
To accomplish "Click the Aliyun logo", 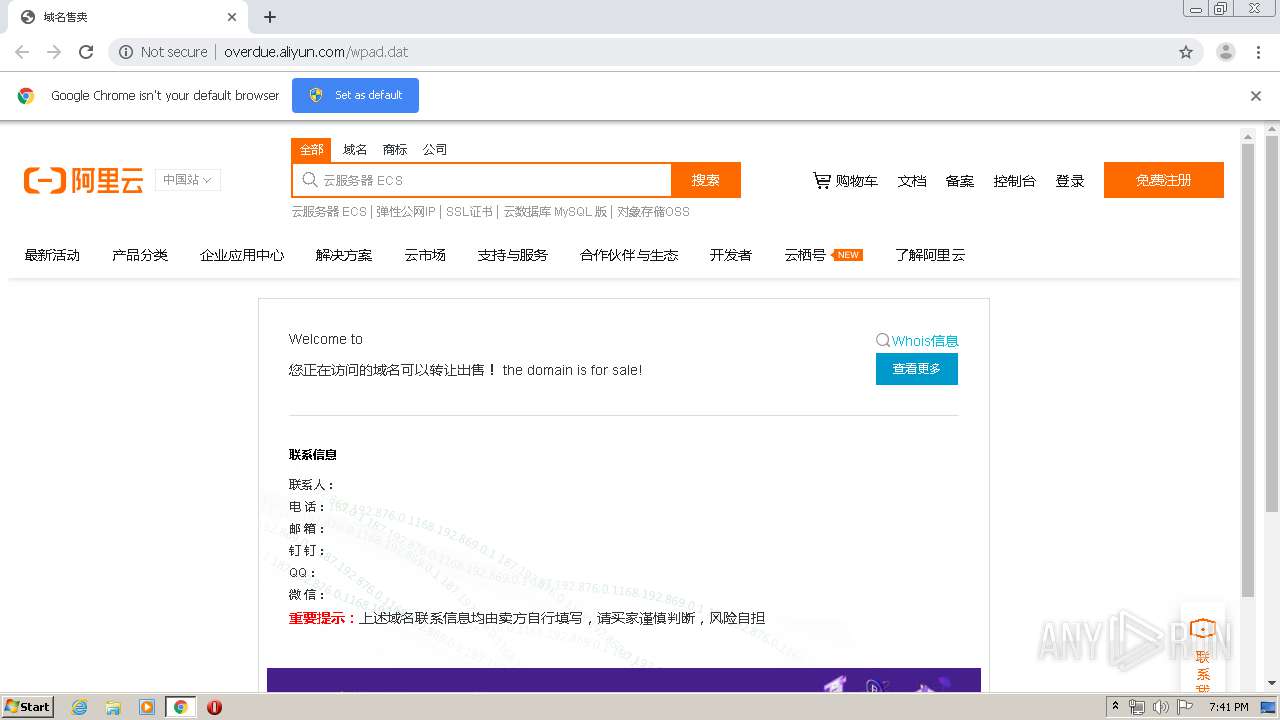I will [x=84, y=180].
